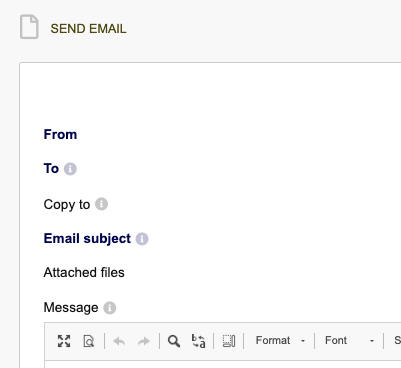Open the Format dropdown
The width and height of the screenshot is (401, 368).
point(280,341)
